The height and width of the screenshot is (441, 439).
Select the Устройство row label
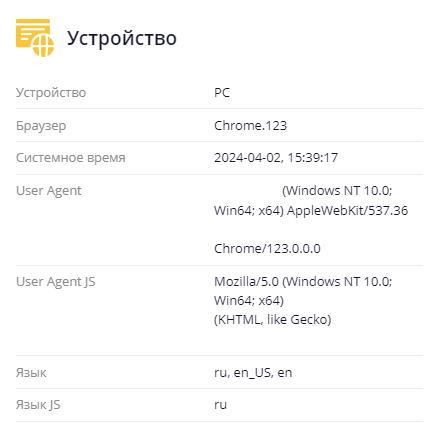point(51,93)
